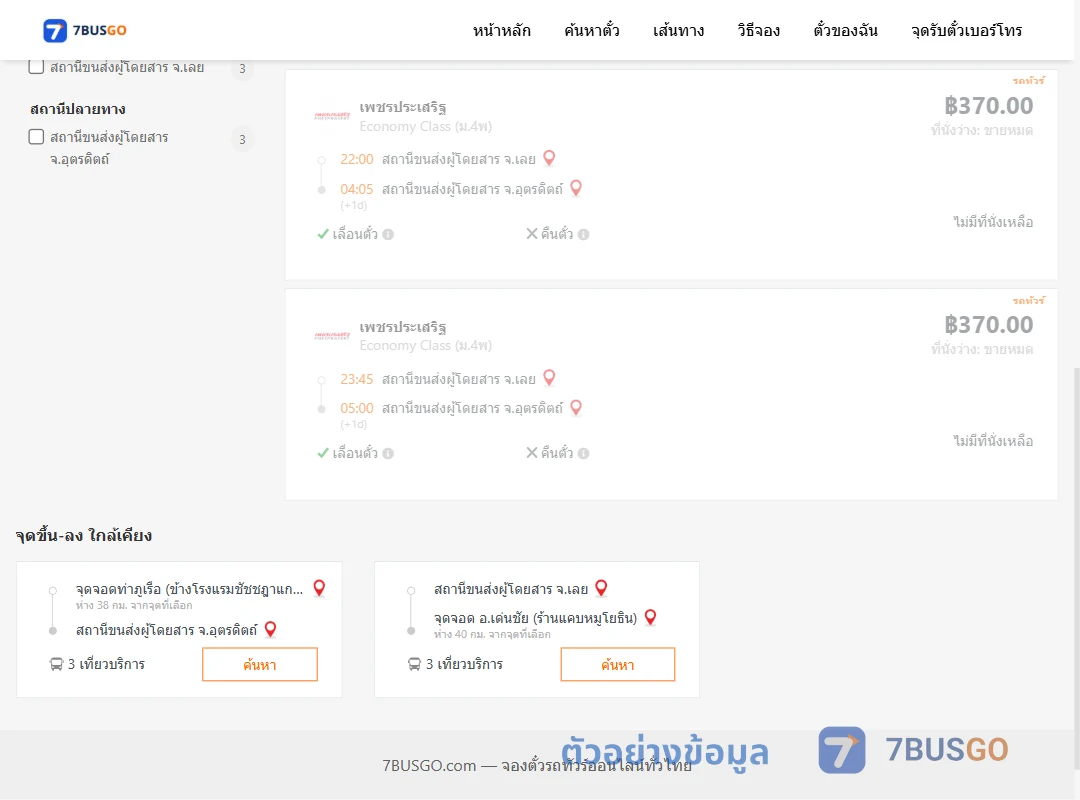Tick the สถานีขนส่งผู้โดยสาร จ.เลย filter checkbox
This screenshot has width=1080, height=800.
pyautogui.click(x=37, y=67)
